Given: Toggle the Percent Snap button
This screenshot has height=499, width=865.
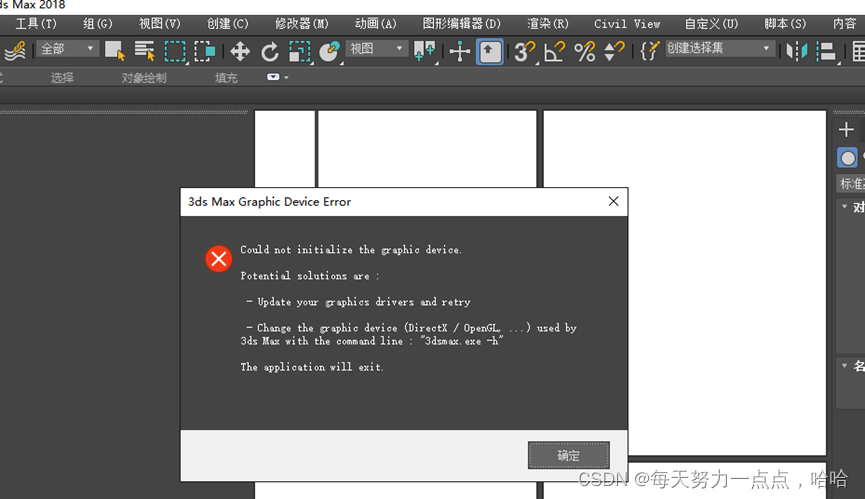Looking at the screenshot, I should tap(584, 52).
